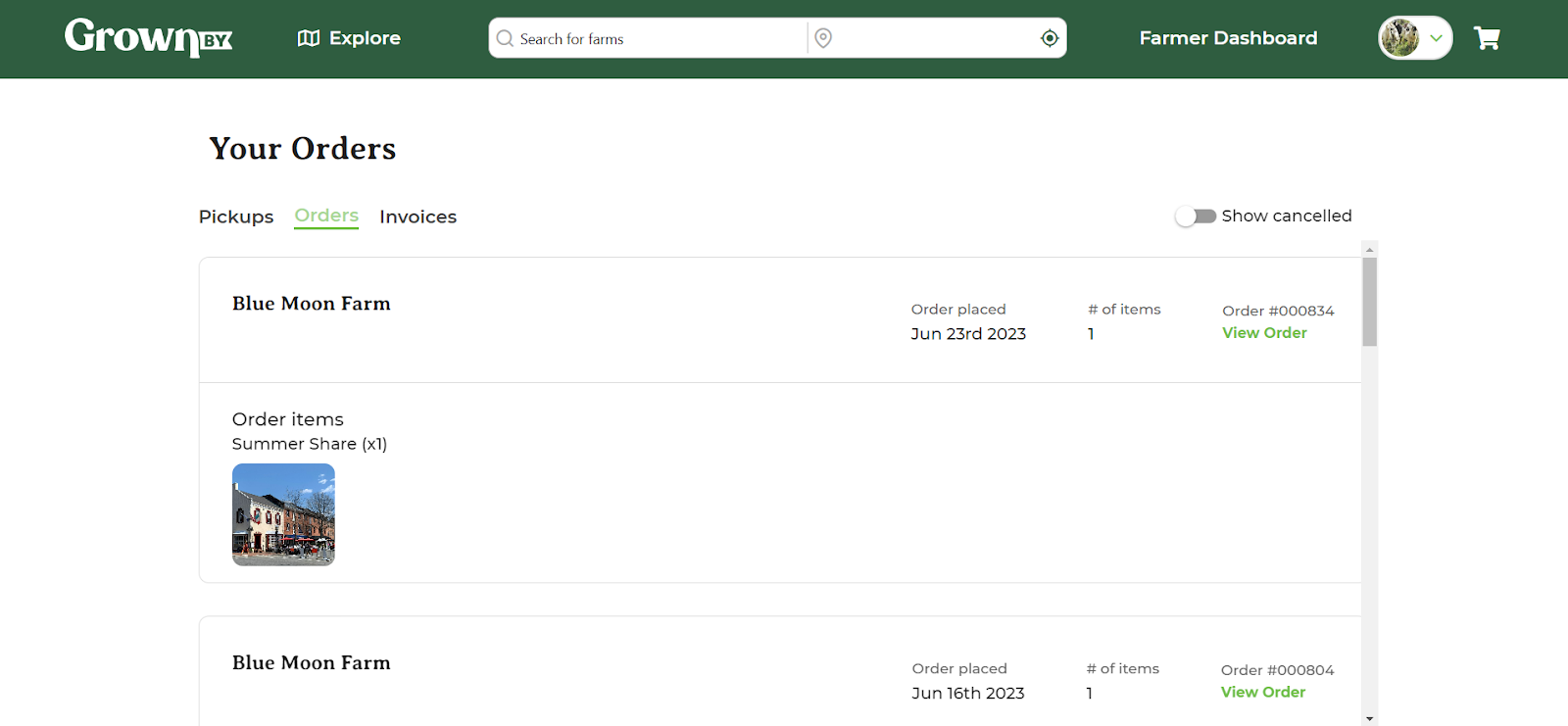The image size is (1568, 726).
Task: Click the Order items label
Action: coord(288,419)
